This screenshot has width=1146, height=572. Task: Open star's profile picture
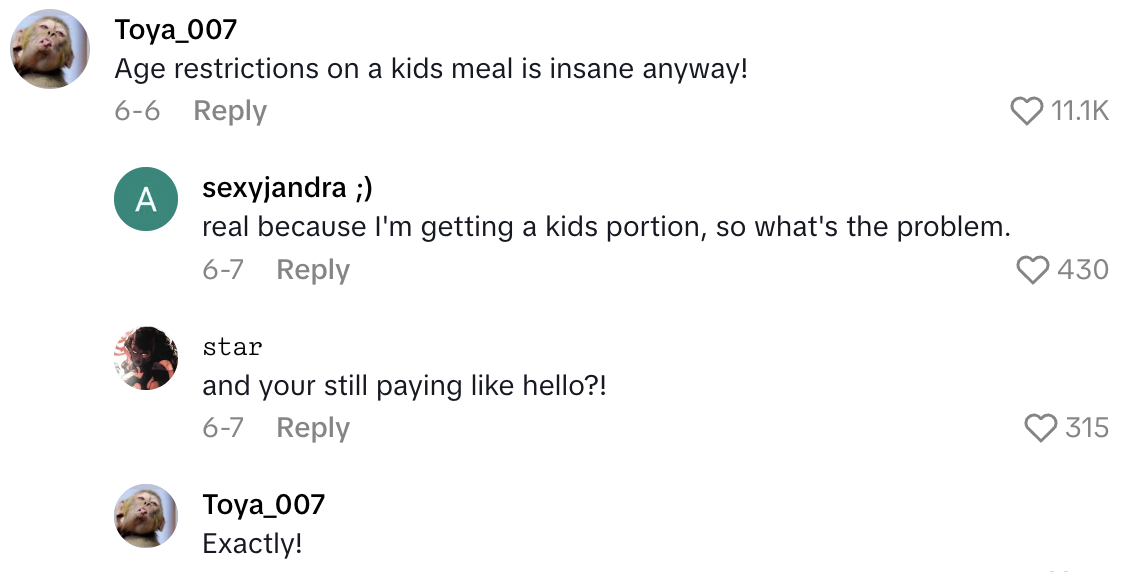[x=146, y=357]
